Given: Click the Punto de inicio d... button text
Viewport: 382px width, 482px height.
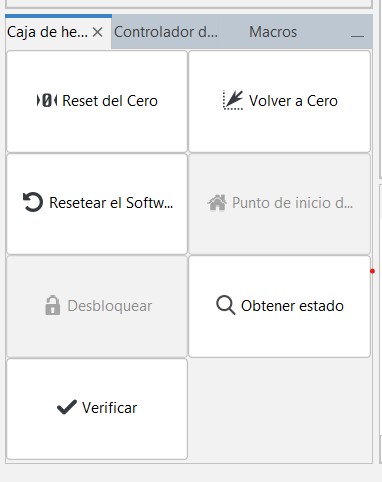Looking at the screenshot, I should pos(292,203).
